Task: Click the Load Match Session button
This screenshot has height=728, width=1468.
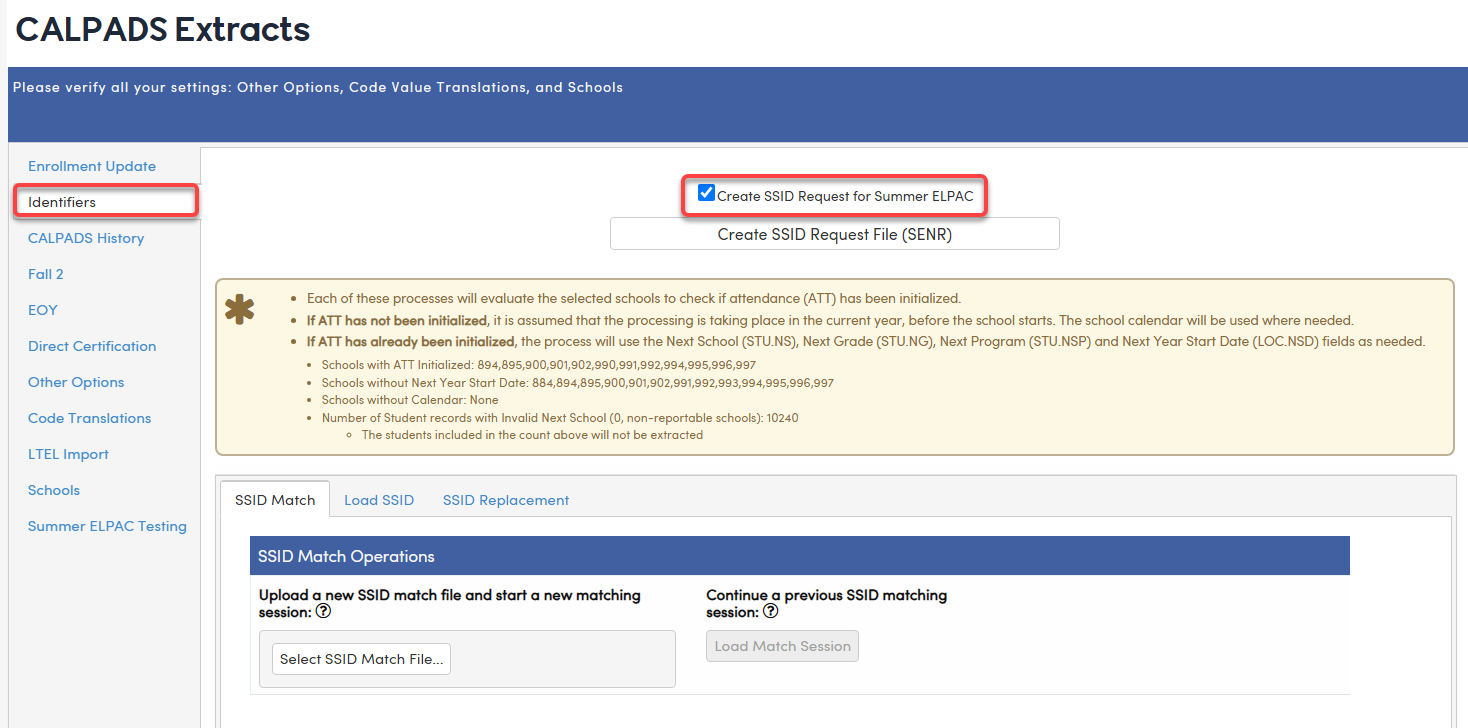Action: tap(783, 646)
